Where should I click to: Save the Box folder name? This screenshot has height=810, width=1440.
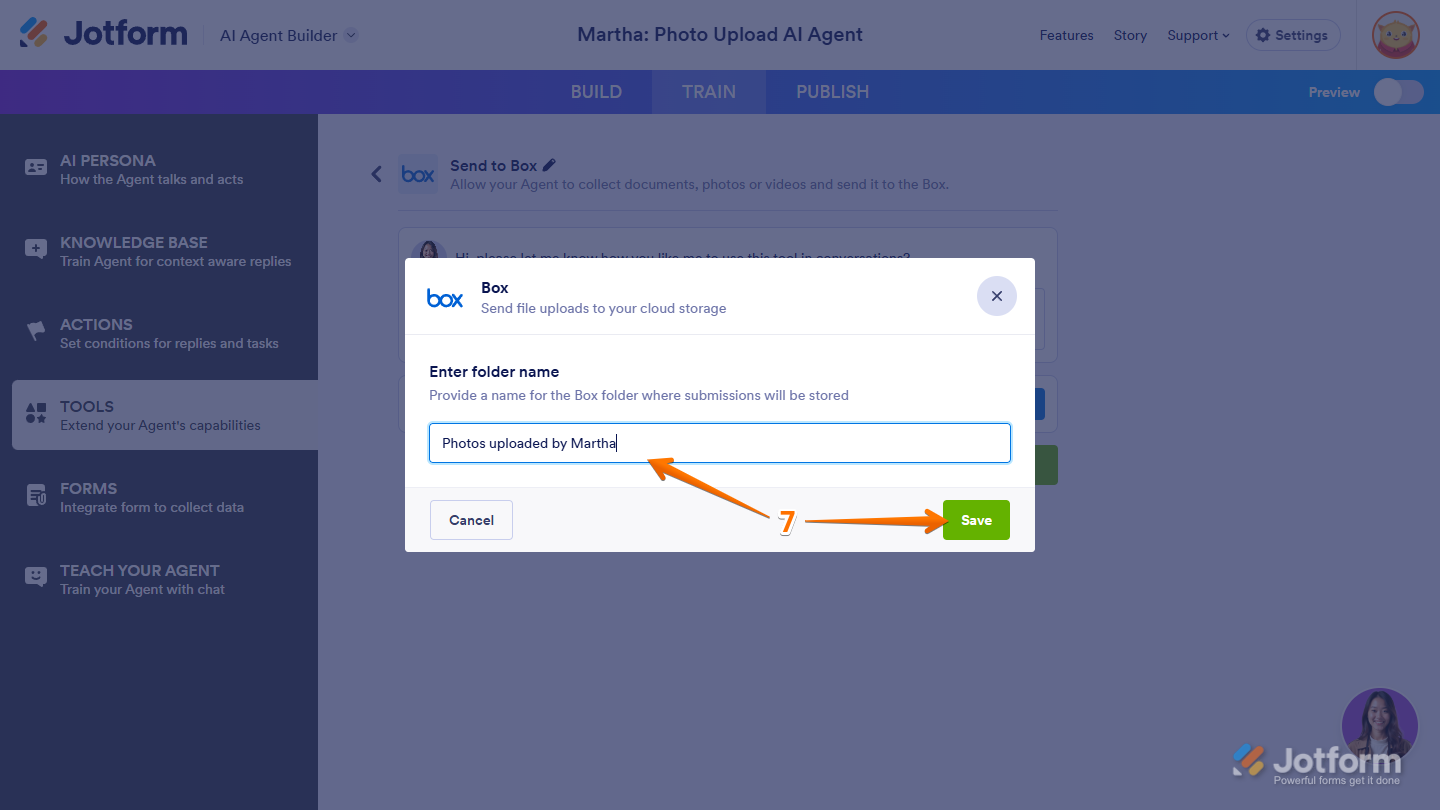[976, 520]
